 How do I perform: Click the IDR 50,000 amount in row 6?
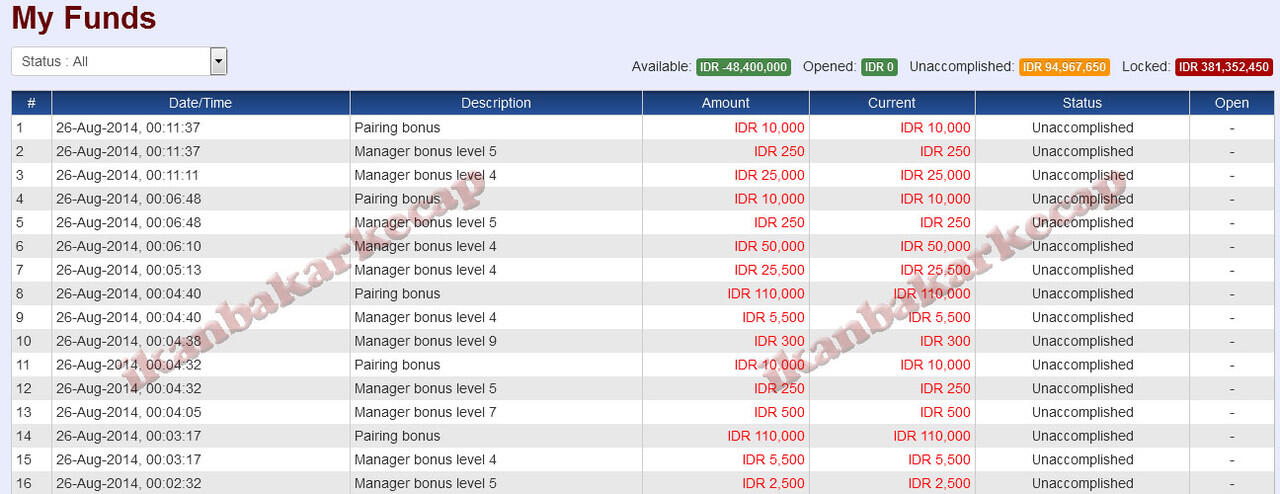pos(769,246)
